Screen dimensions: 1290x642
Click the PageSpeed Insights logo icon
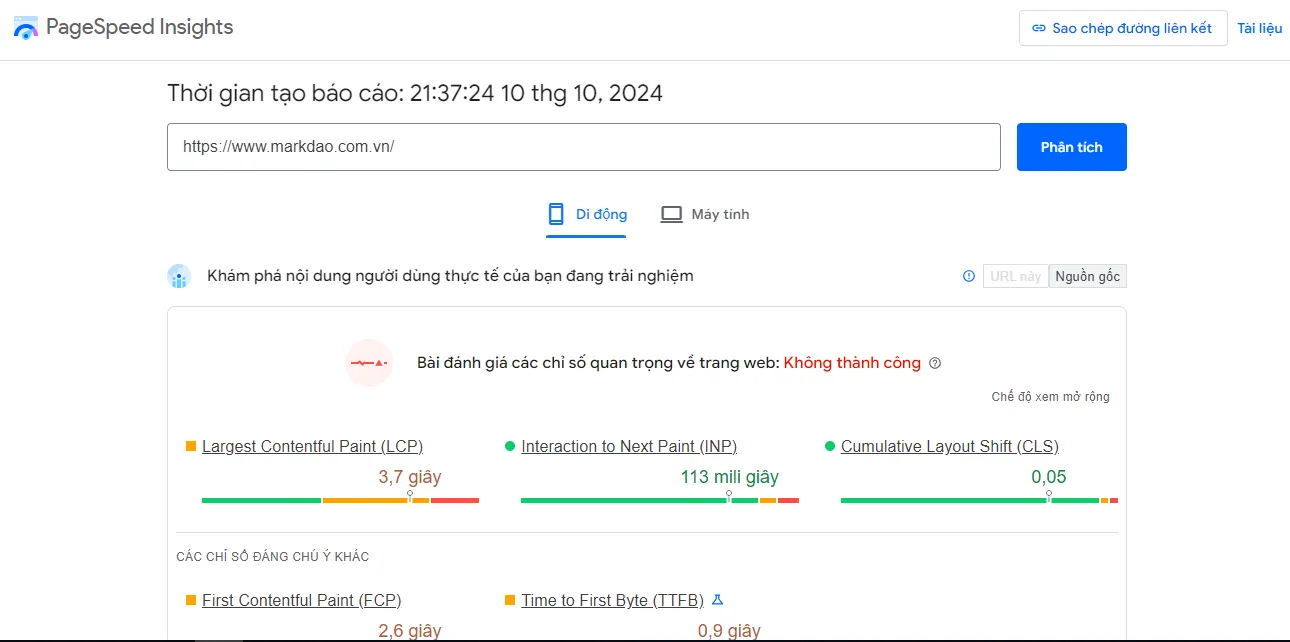[x=25, y=27]
